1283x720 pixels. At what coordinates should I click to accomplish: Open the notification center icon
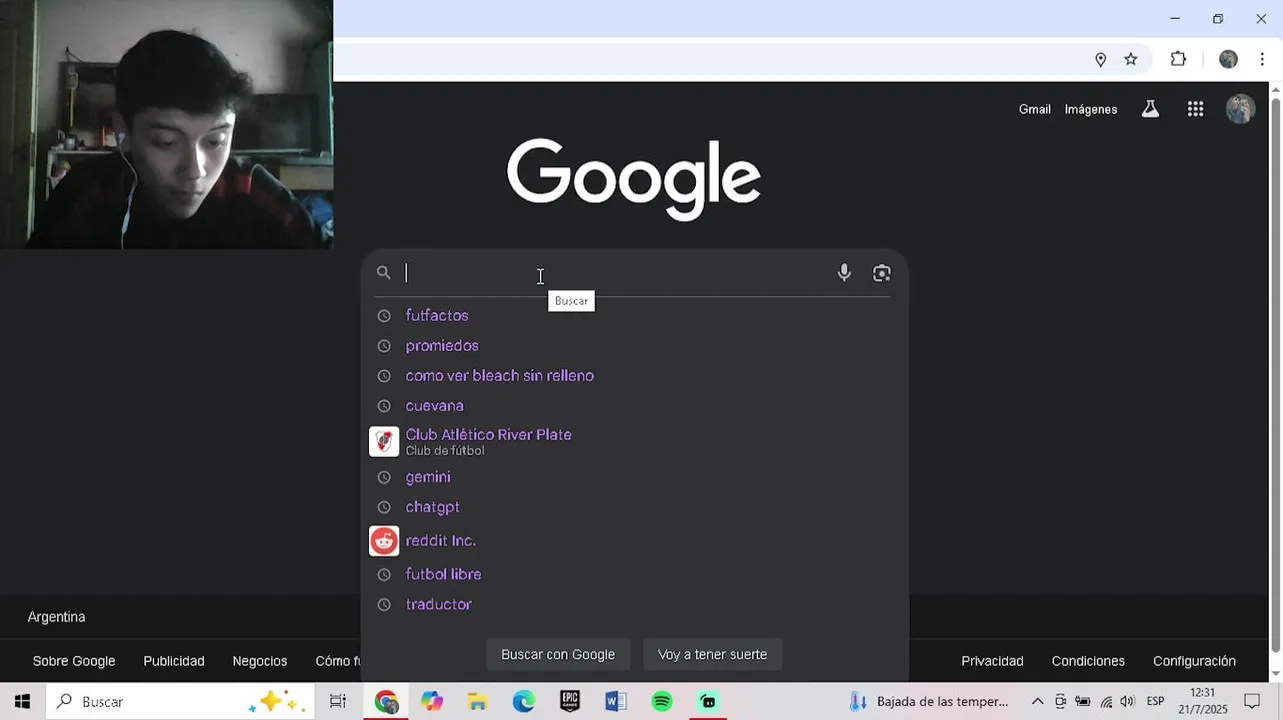(1252, 702)
